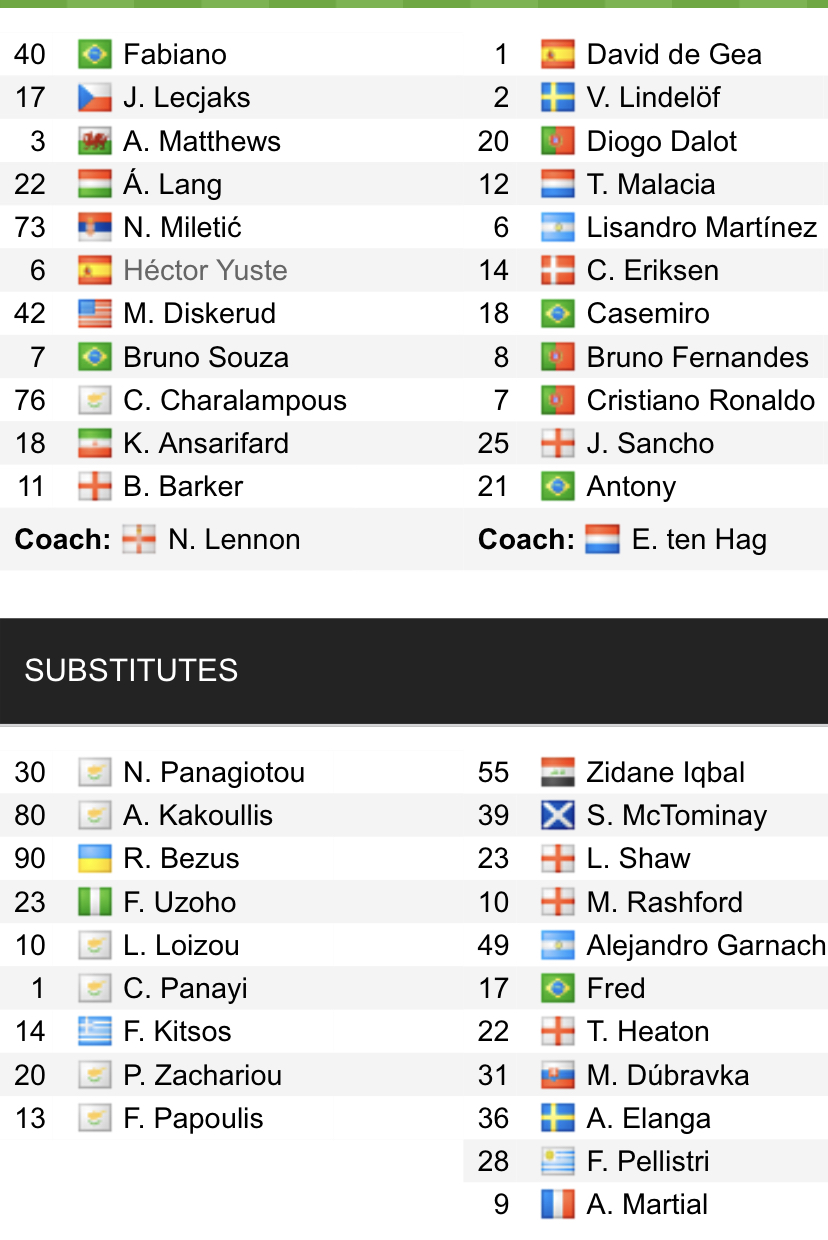Click the Wales flag beside A. Matthews

click(94, 141)
